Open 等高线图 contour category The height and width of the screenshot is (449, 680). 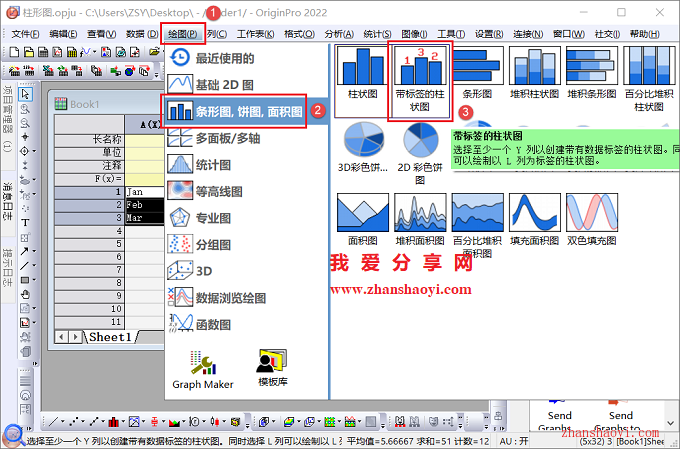pyautogui.click(x=246, y=191)
